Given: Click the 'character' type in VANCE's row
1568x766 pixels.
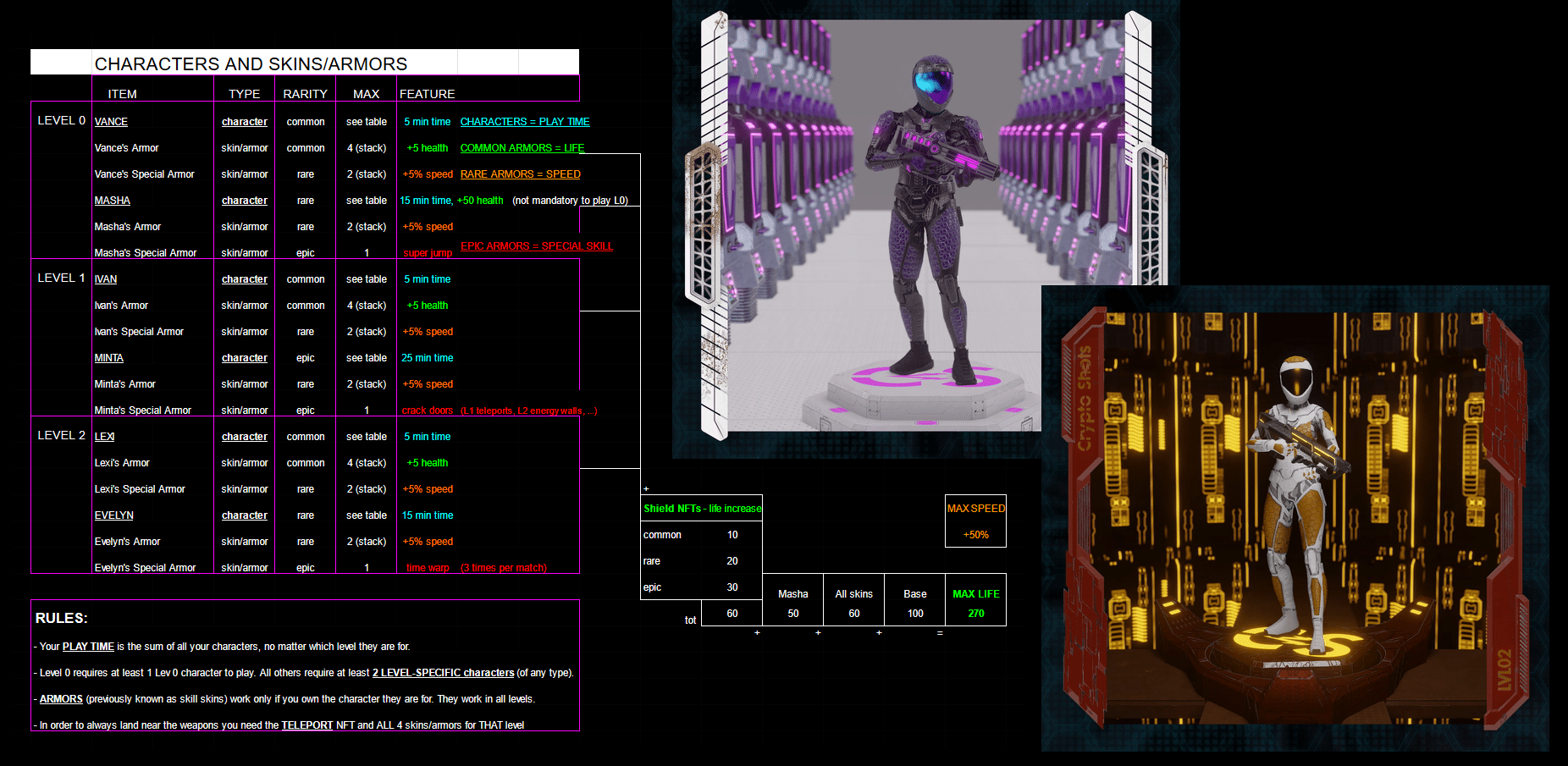Looking at the screenshot, I should (x=245, y=122).
